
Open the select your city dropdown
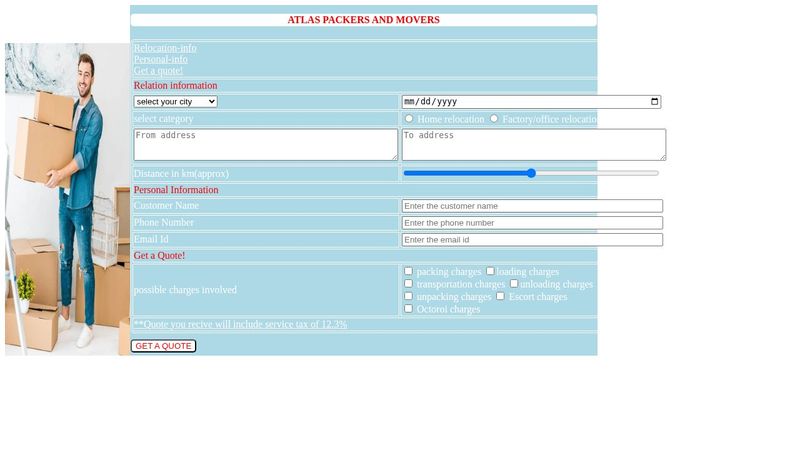click(x=176, y=102)
